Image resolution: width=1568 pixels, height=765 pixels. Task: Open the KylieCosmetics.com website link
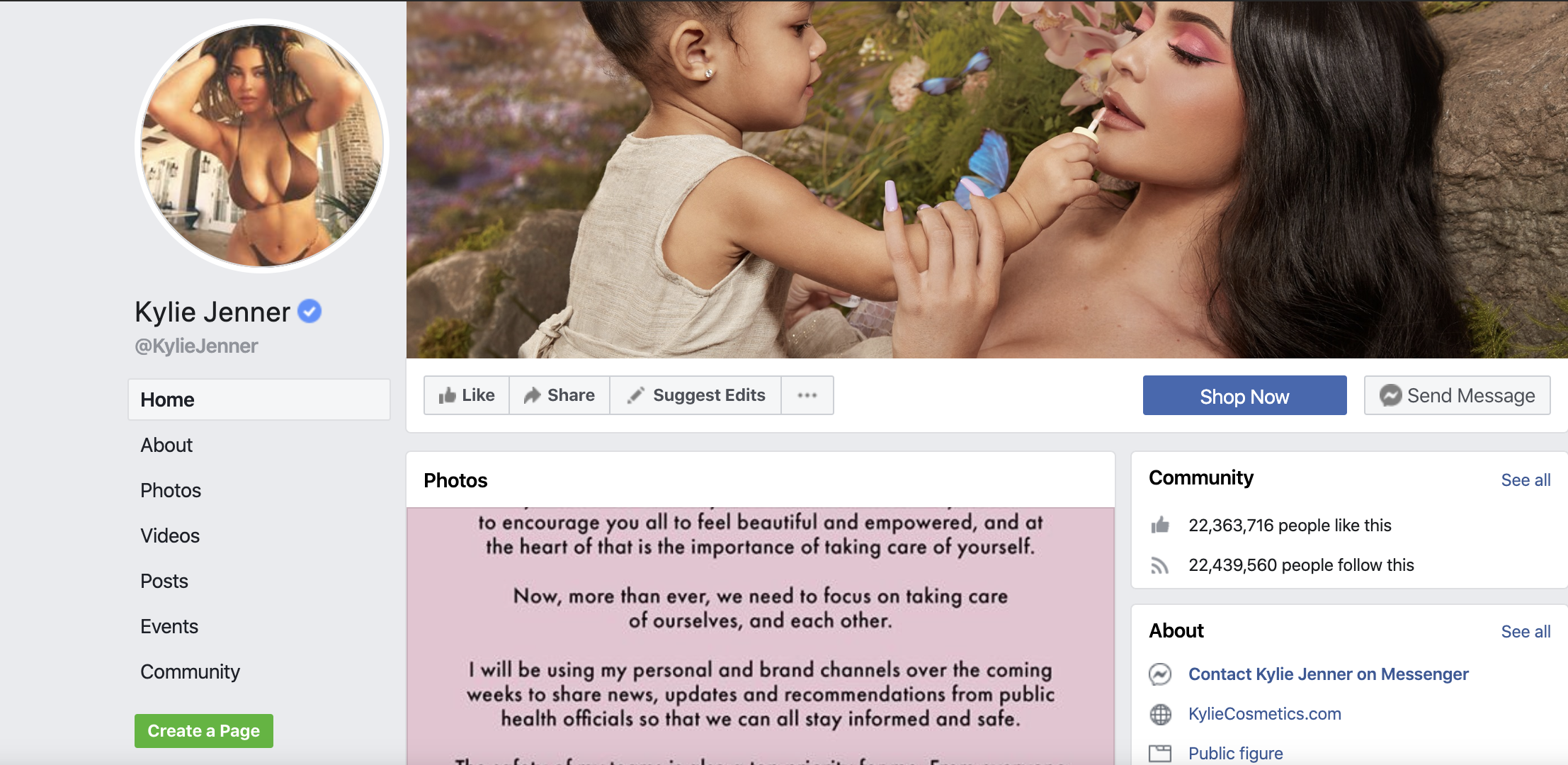(x=1264, y=714)
